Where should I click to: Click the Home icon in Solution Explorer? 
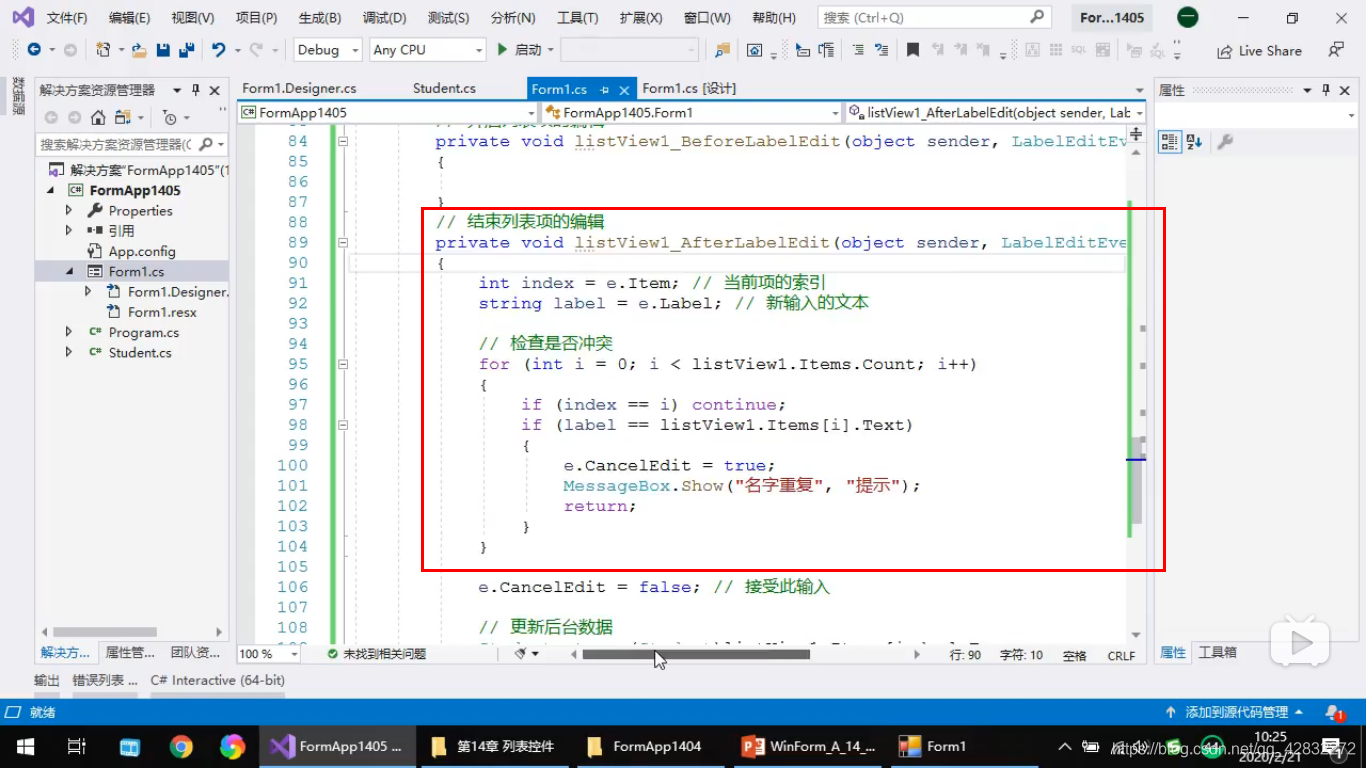(x=98, y=118)
